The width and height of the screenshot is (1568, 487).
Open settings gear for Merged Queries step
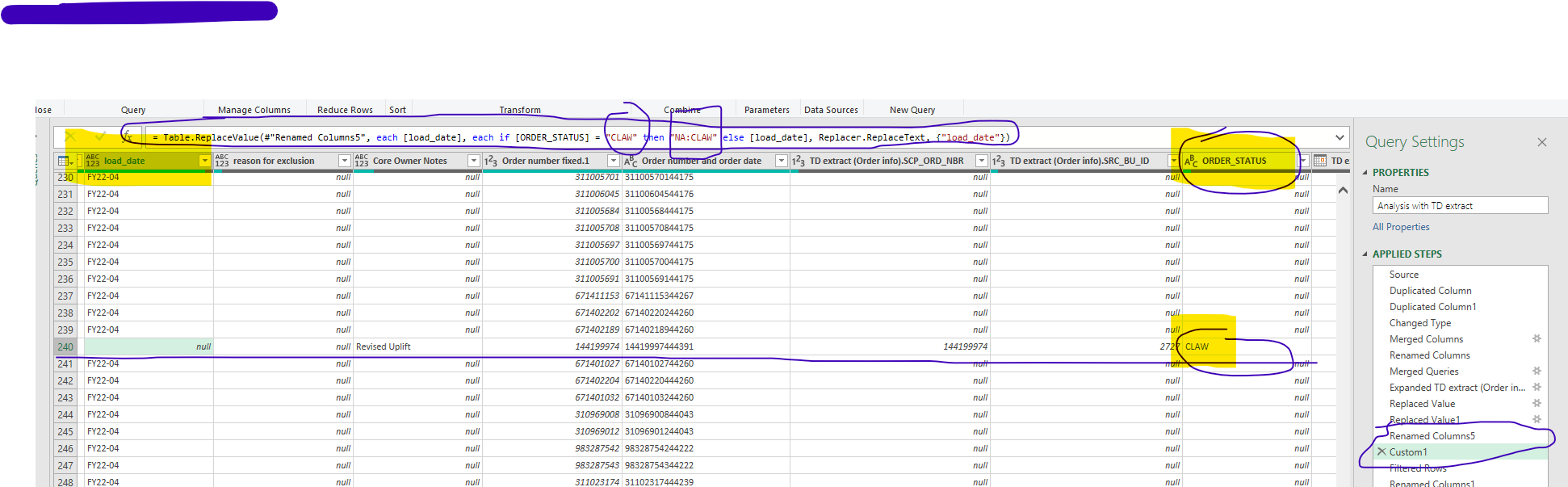tap(1537, 371)
